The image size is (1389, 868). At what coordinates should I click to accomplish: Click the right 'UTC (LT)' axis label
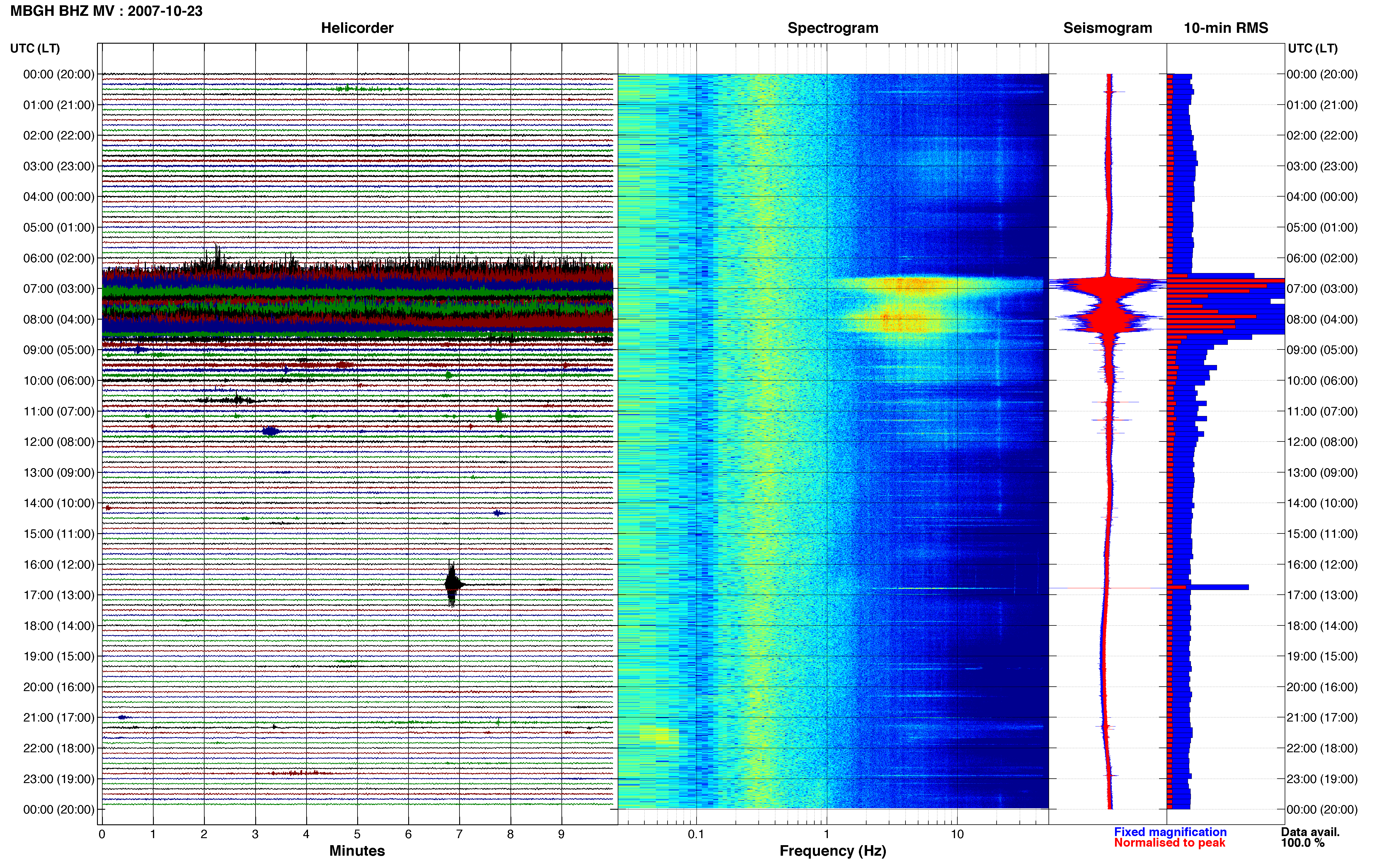pyautogui.click(x=1313, y=48)
